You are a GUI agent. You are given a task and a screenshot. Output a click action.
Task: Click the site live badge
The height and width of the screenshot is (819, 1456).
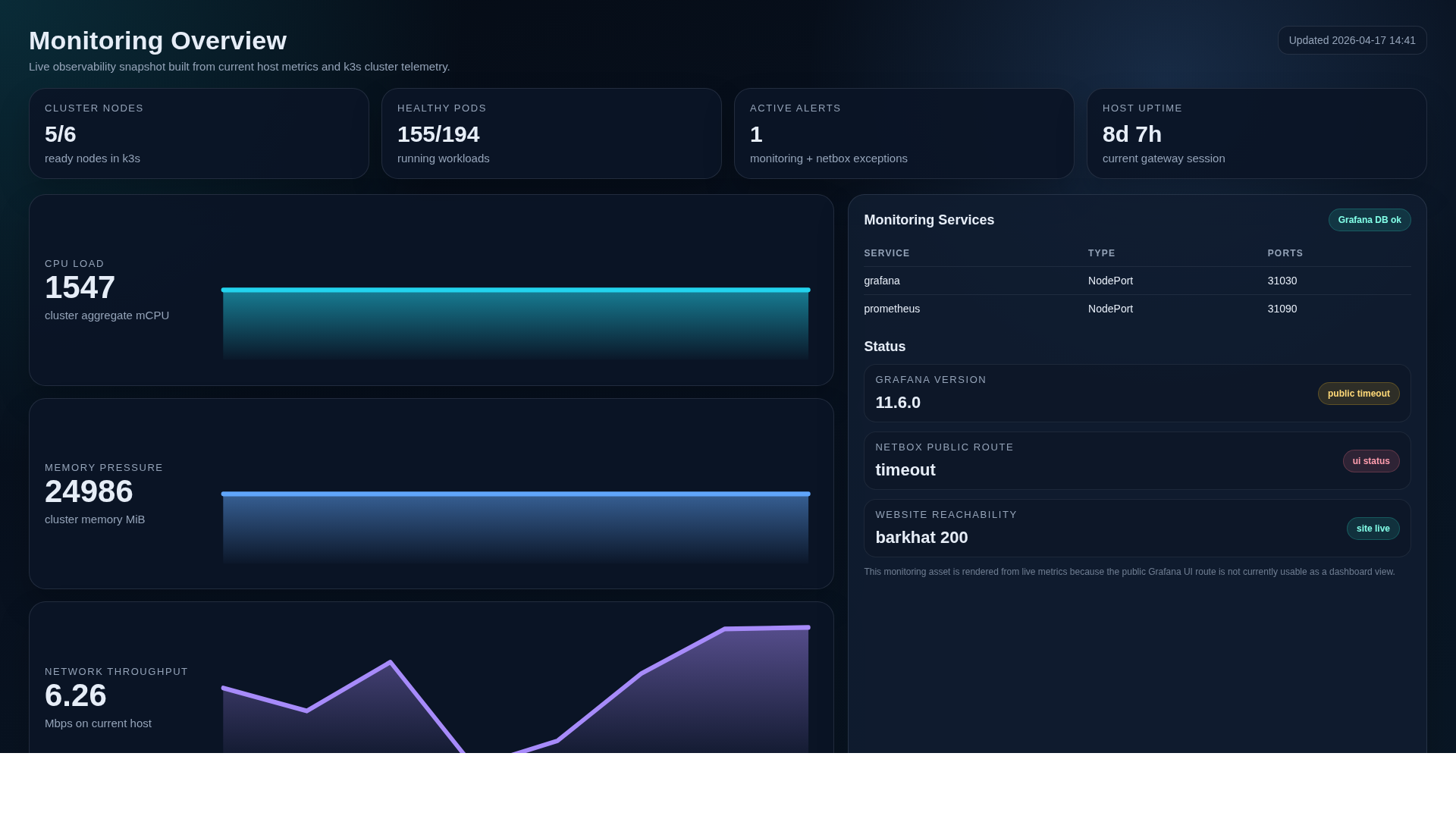1373,528
